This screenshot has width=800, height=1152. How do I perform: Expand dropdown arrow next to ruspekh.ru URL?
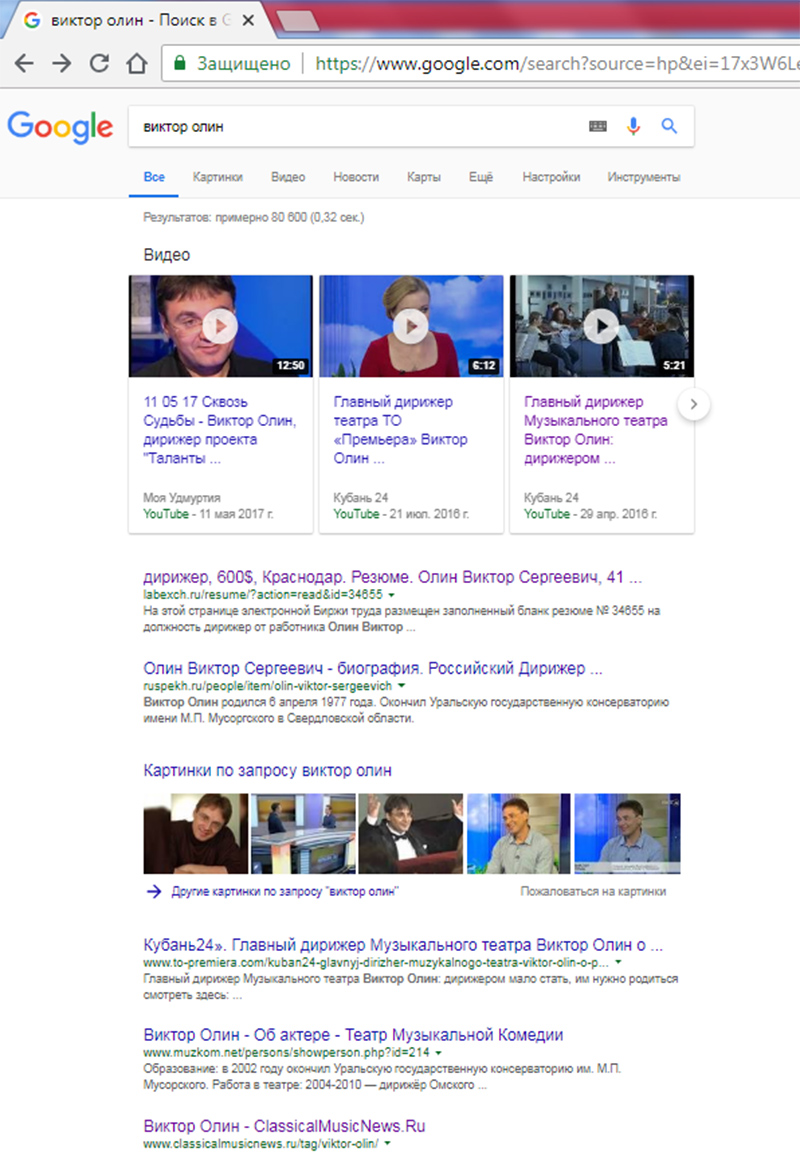(401, 686)
